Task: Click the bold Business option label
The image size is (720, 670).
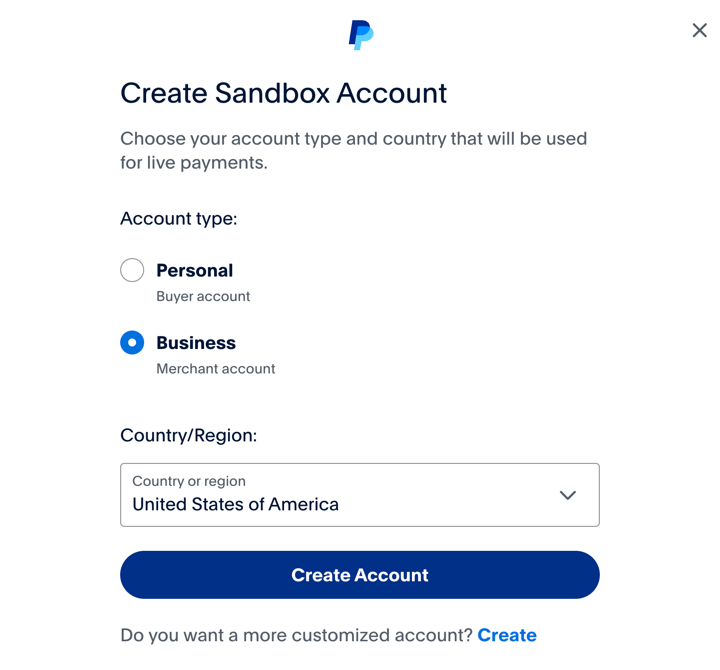Action: tap(196, 343)
